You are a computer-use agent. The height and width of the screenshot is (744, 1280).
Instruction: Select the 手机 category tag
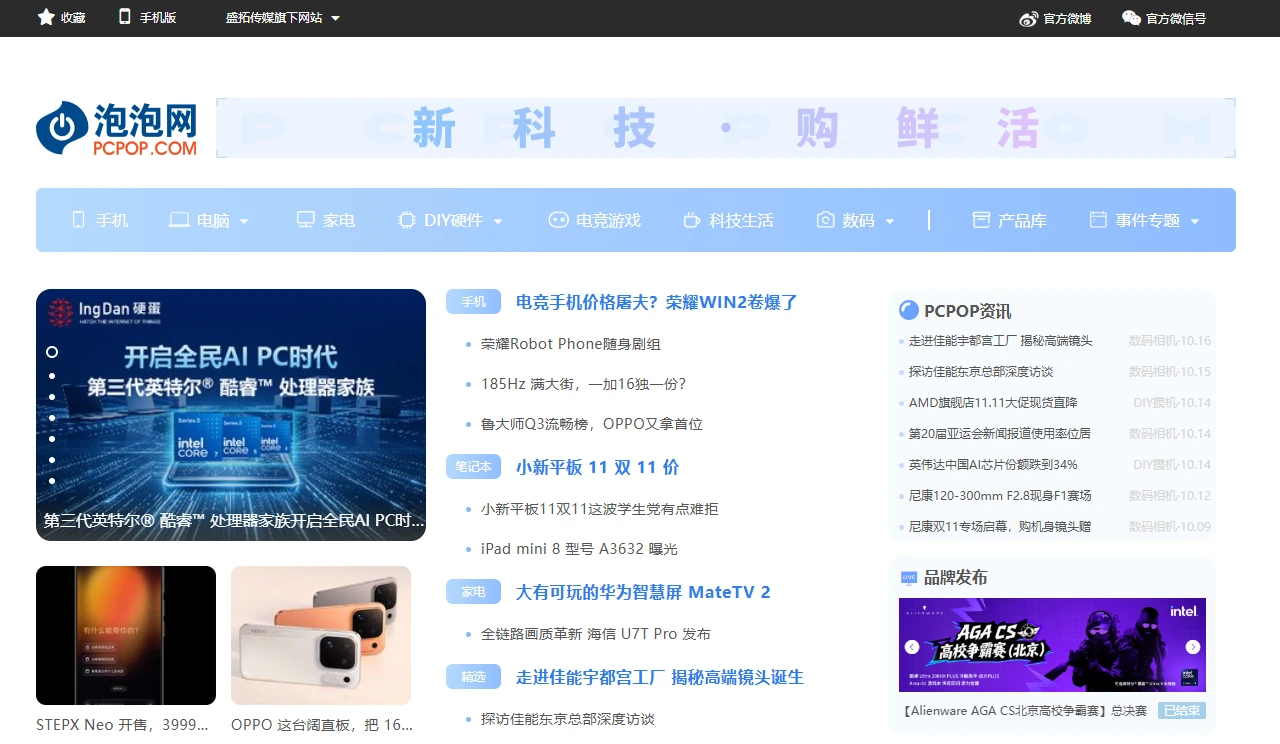(x=473, y=302)
